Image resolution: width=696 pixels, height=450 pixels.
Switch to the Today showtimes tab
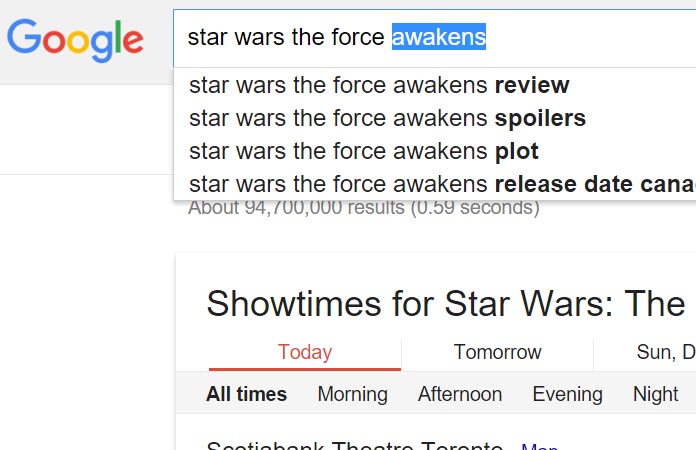pyautogui.click(x=305, y=352)
